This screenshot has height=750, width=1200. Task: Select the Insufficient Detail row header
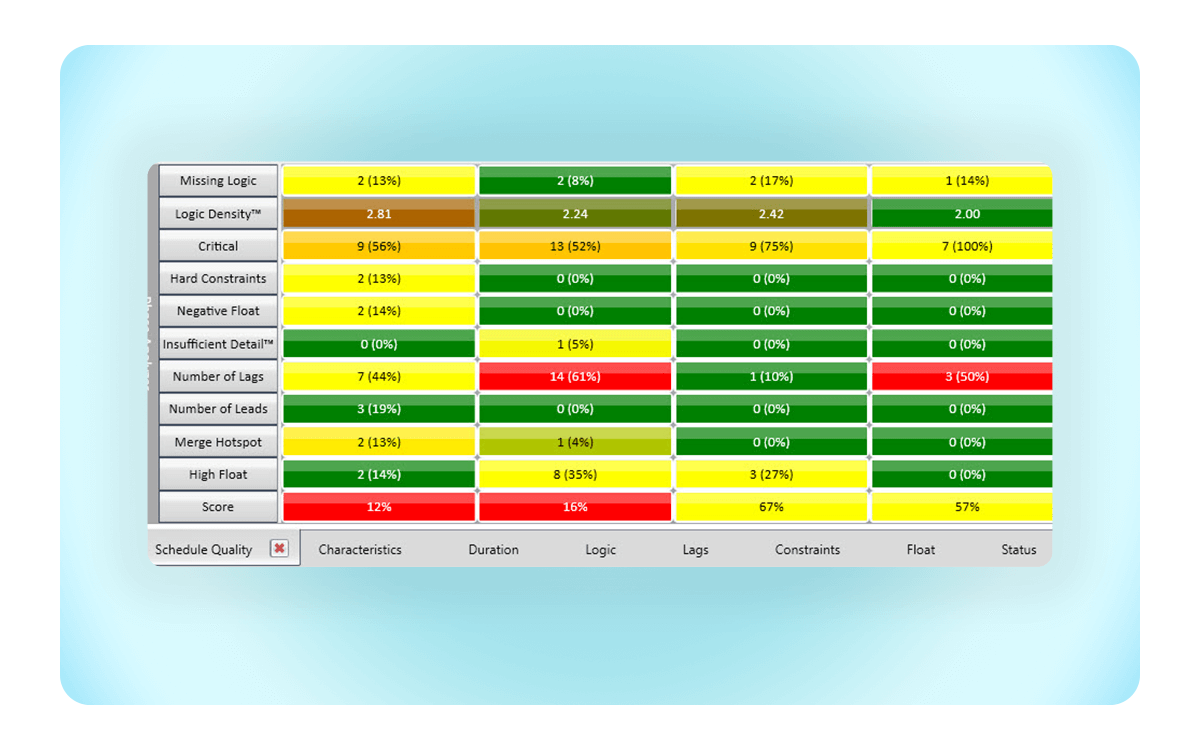point(218,344)
